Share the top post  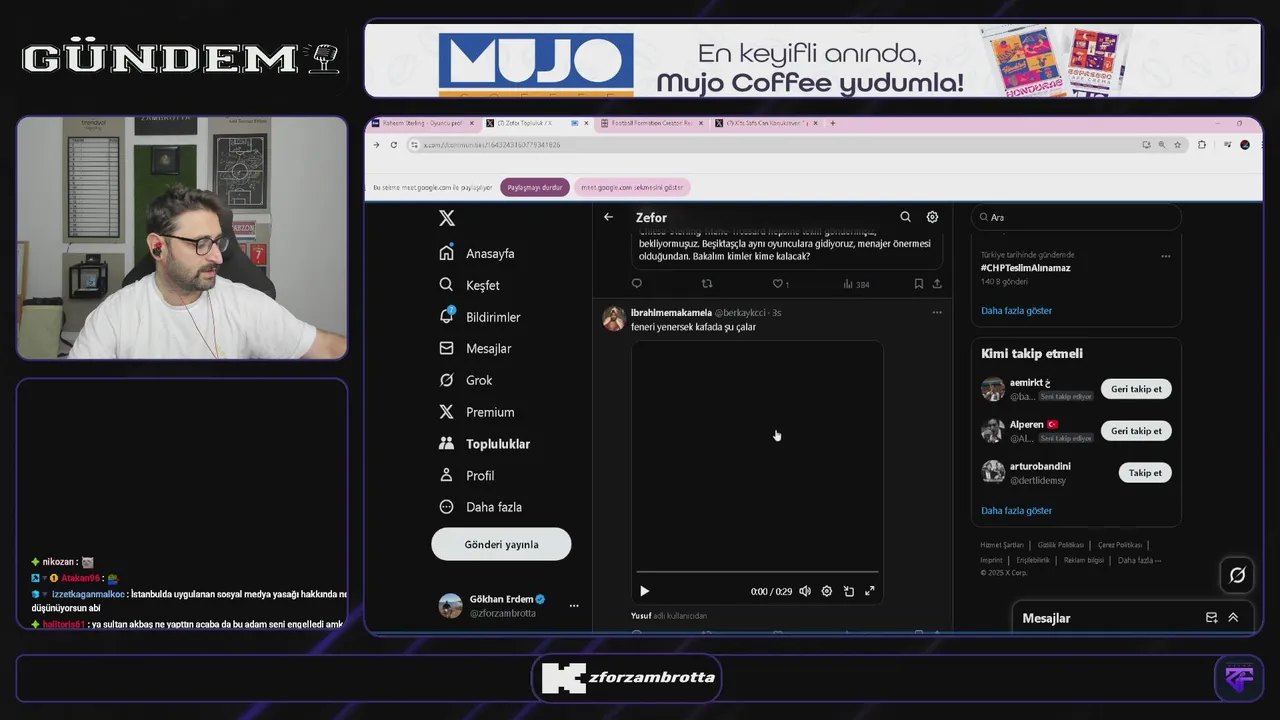tap(937, 284)
